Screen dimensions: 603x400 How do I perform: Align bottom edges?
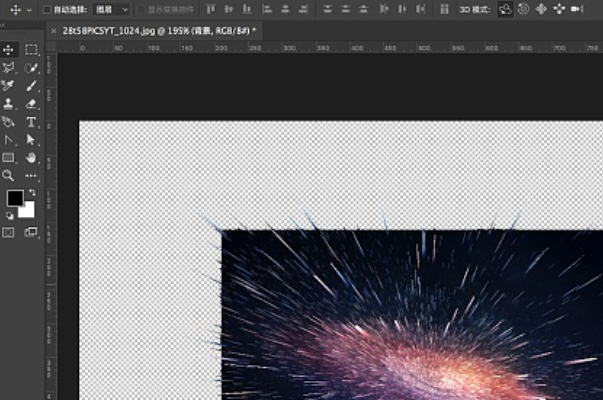tap(247, 9)
